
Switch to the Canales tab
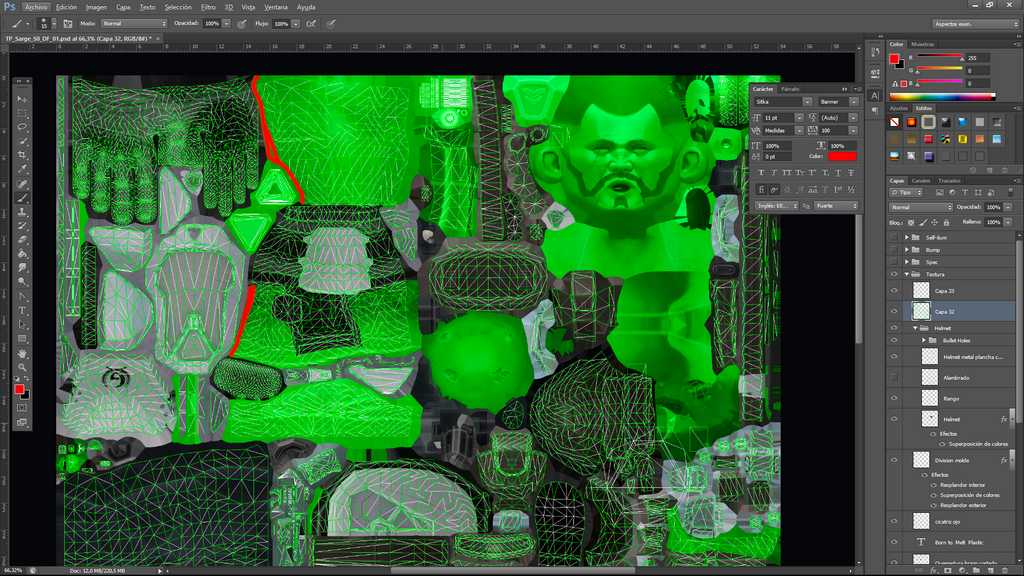(x=921, y=180)
